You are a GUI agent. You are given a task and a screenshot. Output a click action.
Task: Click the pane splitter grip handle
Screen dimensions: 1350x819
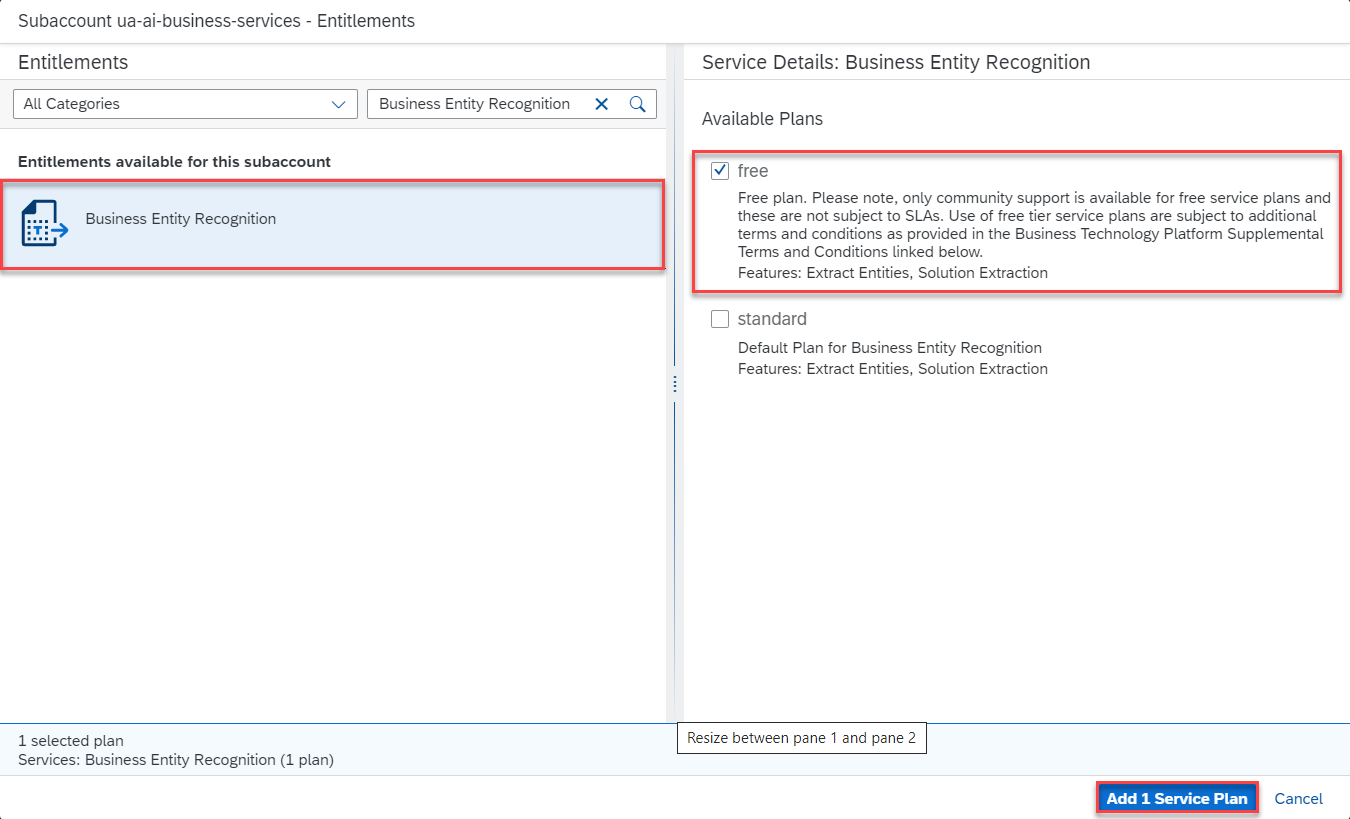675,383
